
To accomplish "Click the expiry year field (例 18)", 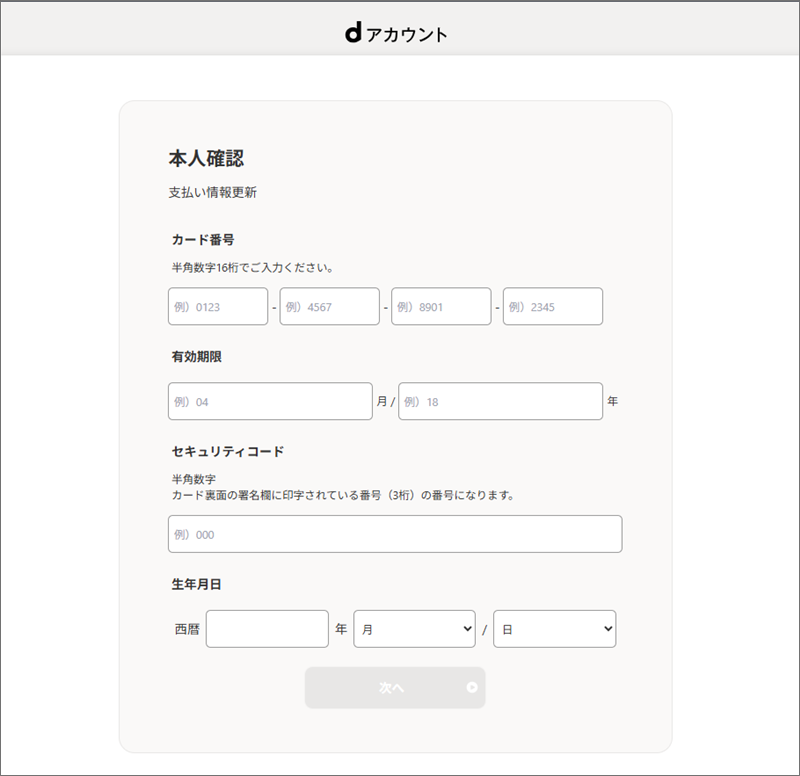I will click(501, 401).
